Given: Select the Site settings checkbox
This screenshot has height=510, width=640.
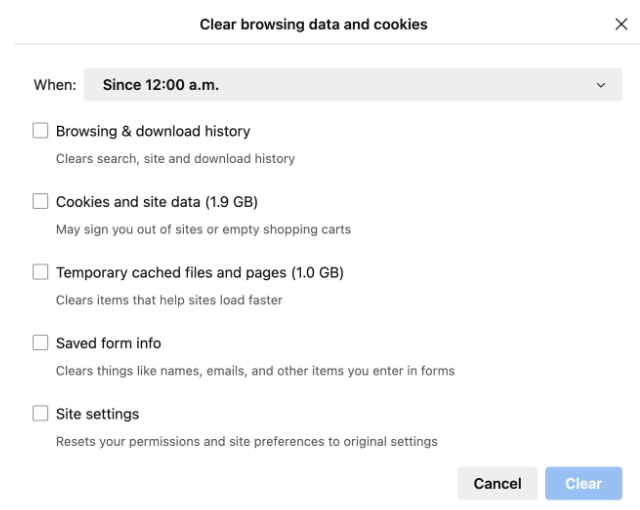Looking at the screenshot, I should (x=41, y=413).
